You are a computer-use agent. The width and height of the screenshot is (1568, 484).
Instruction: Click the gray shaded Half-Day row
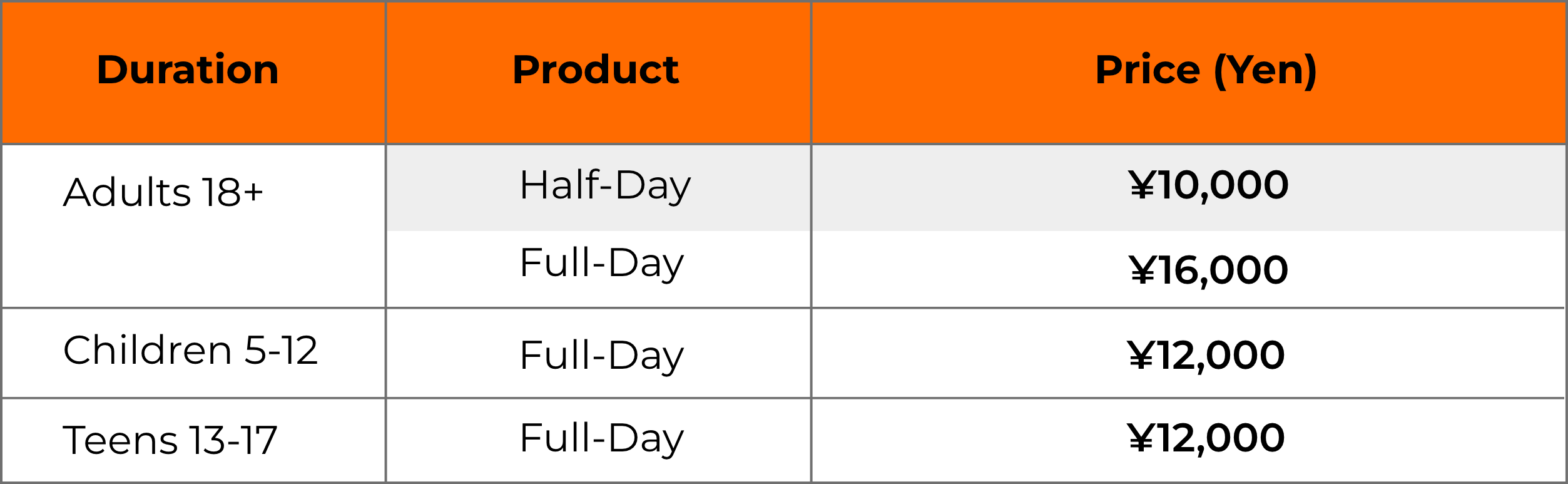point(976,188)
